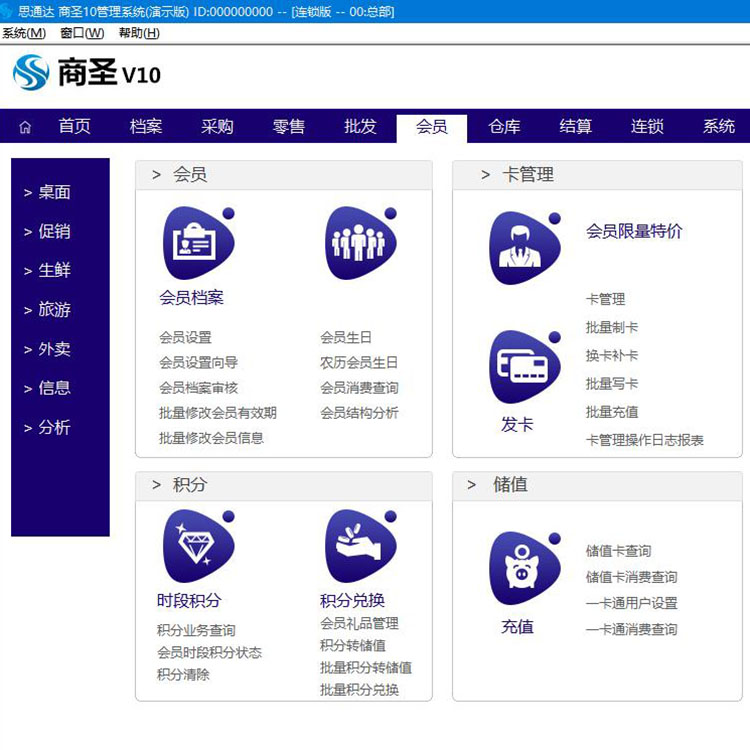The width and height of the screenshot is (750, 750).
Task: Click the group of people icon
Action: coord(361,243)
